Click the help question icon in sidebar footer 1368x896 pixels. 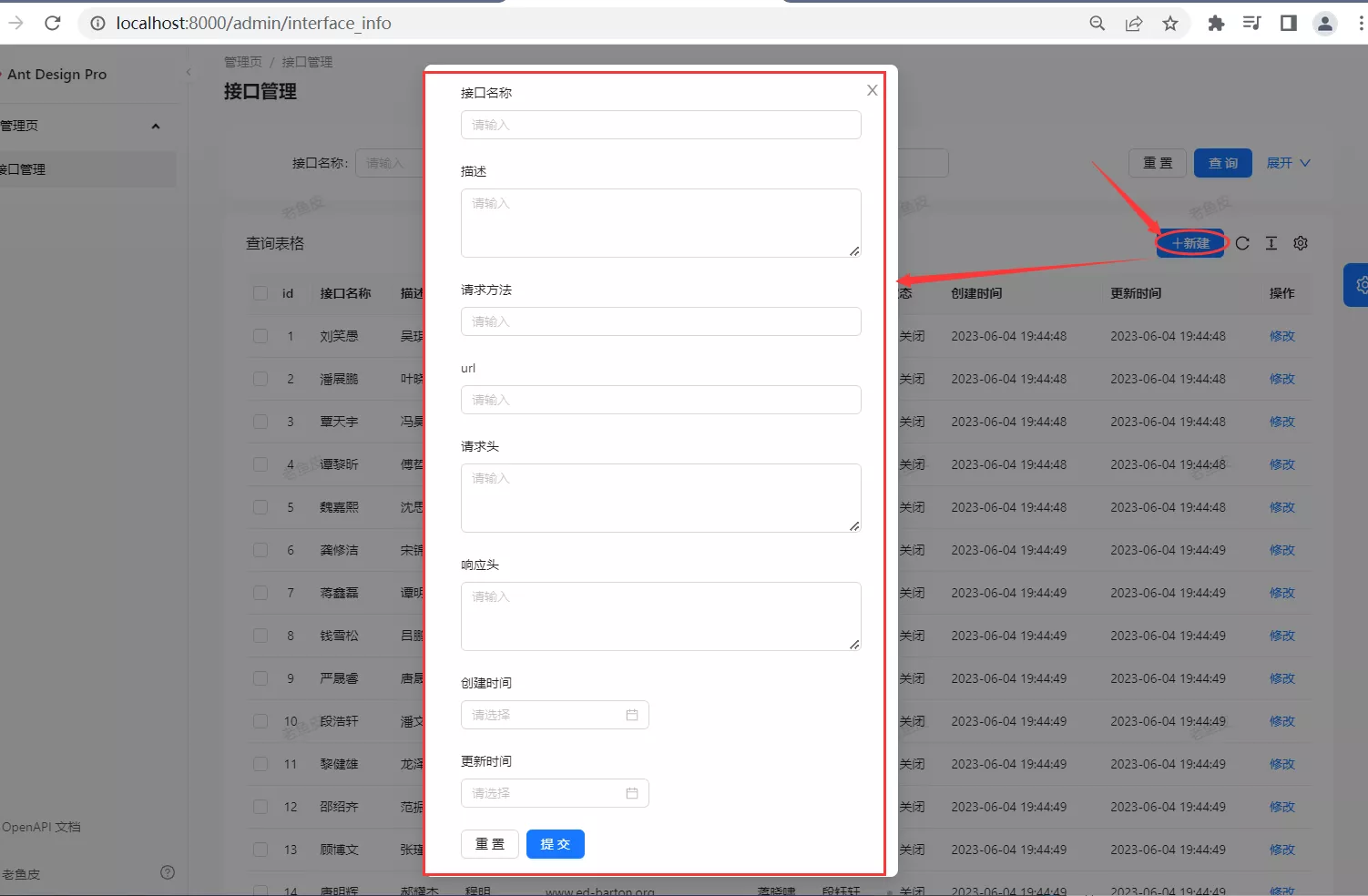168,872
